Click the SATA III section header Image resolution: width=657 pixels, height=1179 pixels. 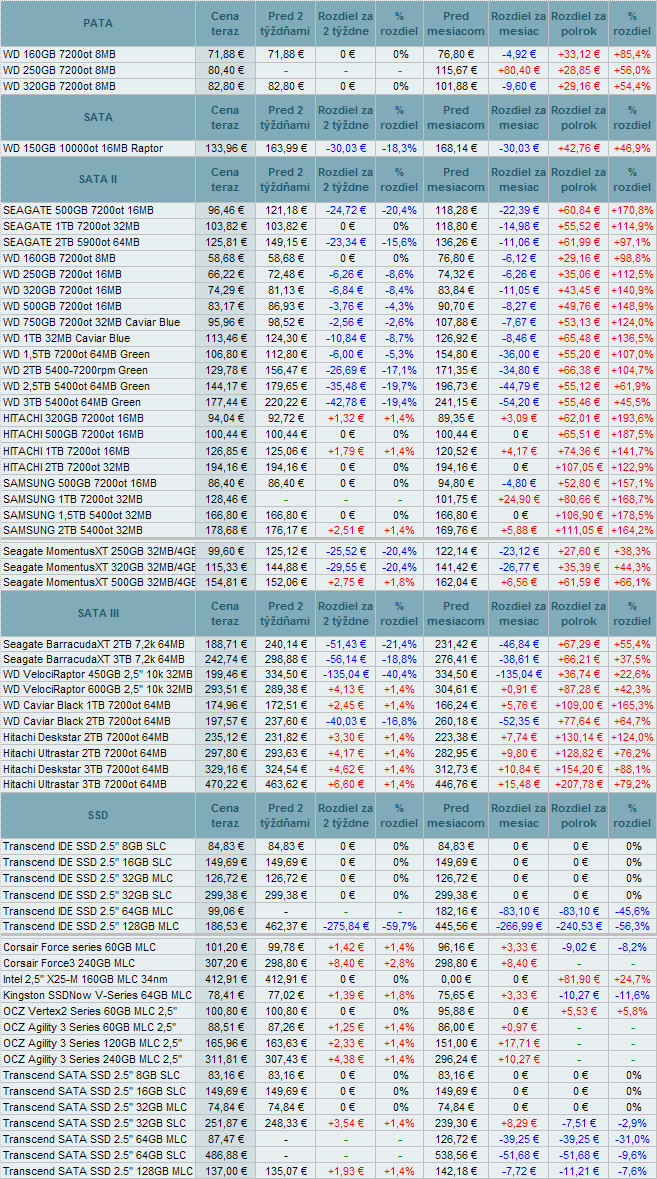click(98, 614)
